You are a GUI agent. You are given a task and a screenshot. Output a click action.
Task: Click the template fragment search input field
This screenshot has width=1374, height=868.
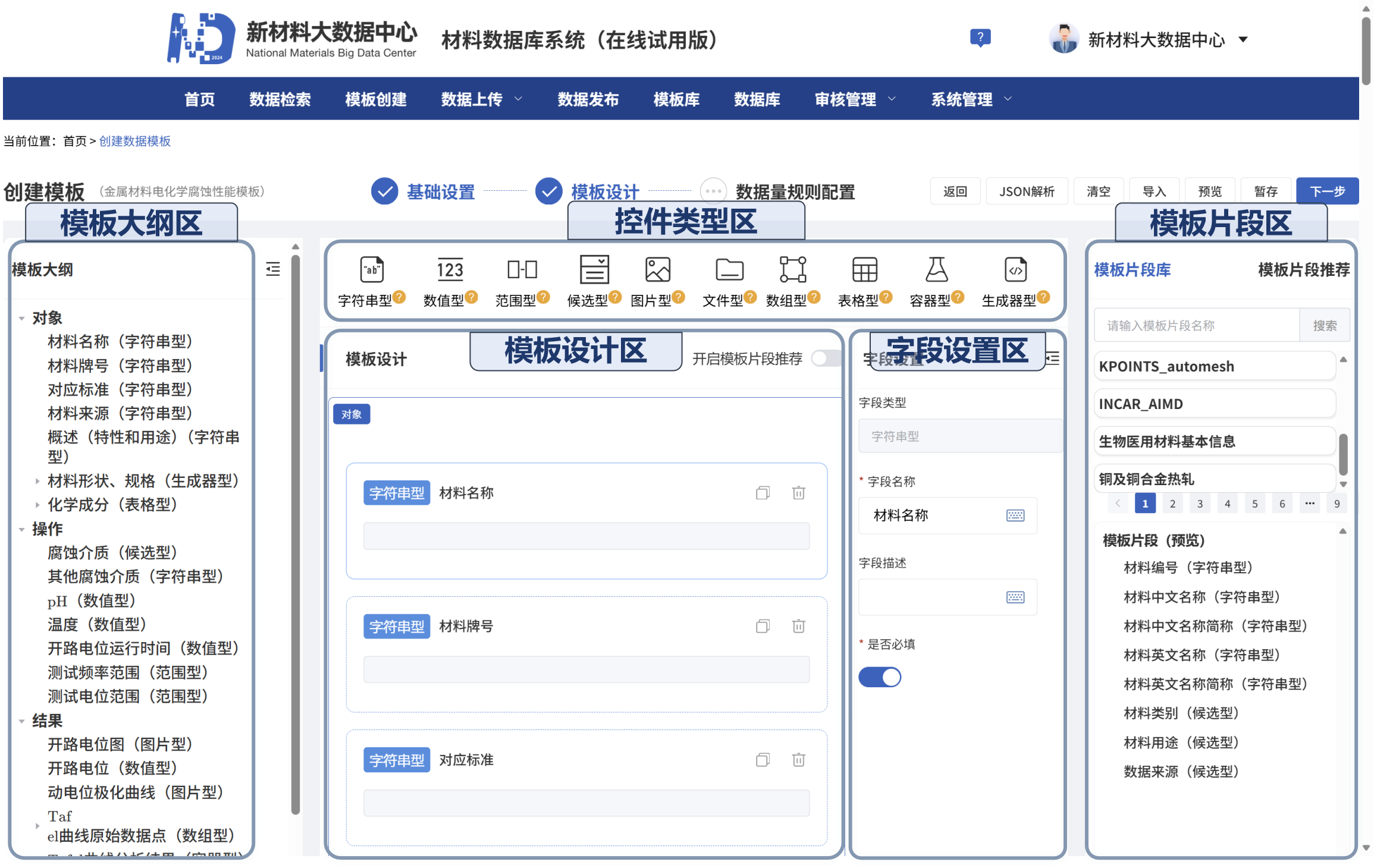pos(1197,325)
